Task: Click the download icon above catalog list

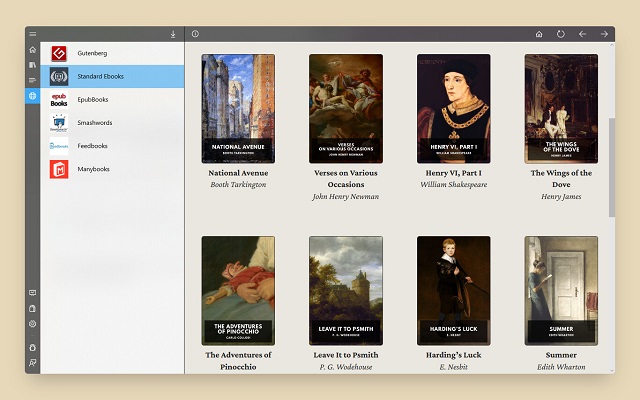Action: pos(173,34)
